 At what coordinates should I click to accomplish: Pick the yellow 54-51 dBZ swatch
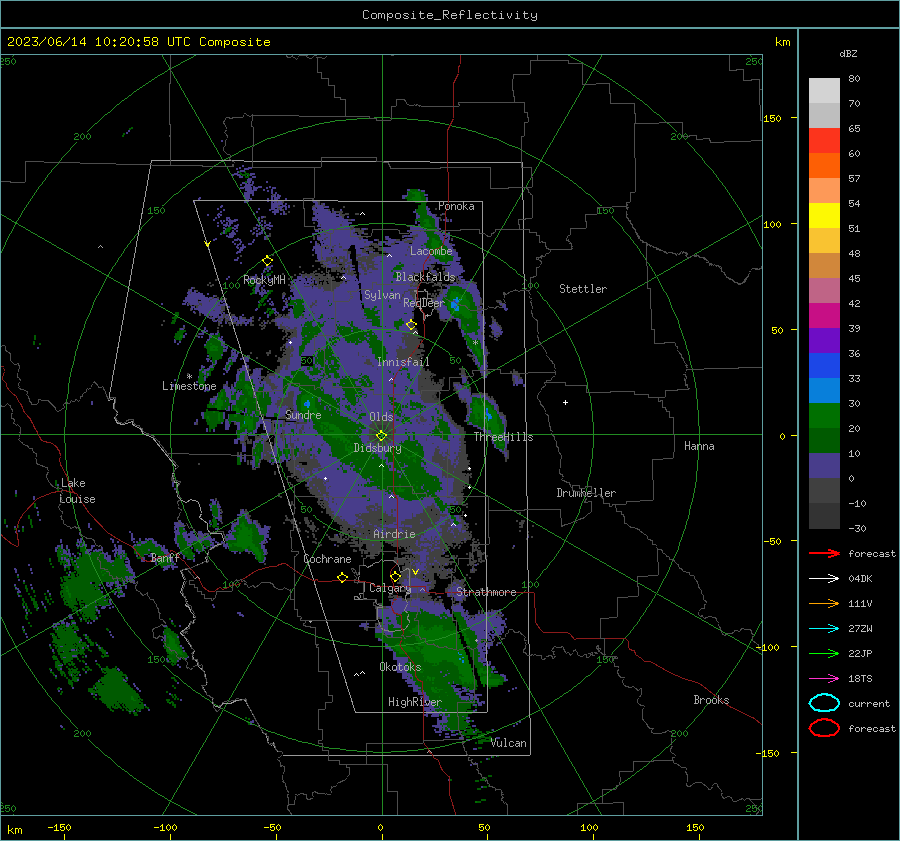click(x=824, y=216)
